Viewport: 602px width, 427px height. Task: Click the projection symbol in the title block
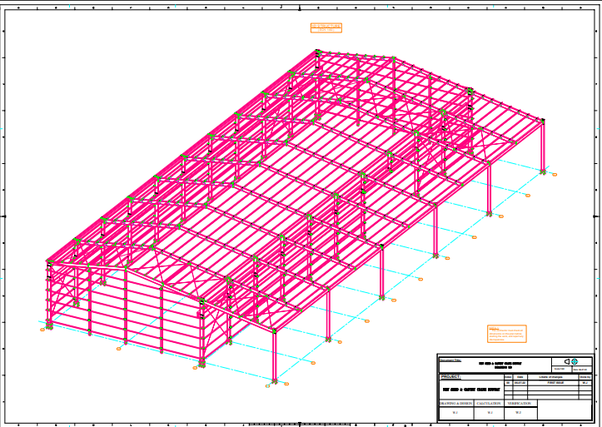click(571, 362)
